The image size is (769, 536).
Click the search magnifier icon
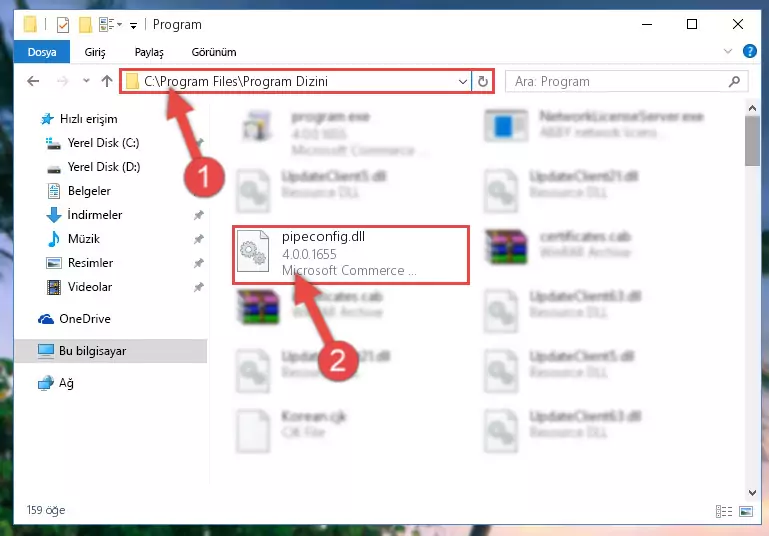[x=734, y=81]
